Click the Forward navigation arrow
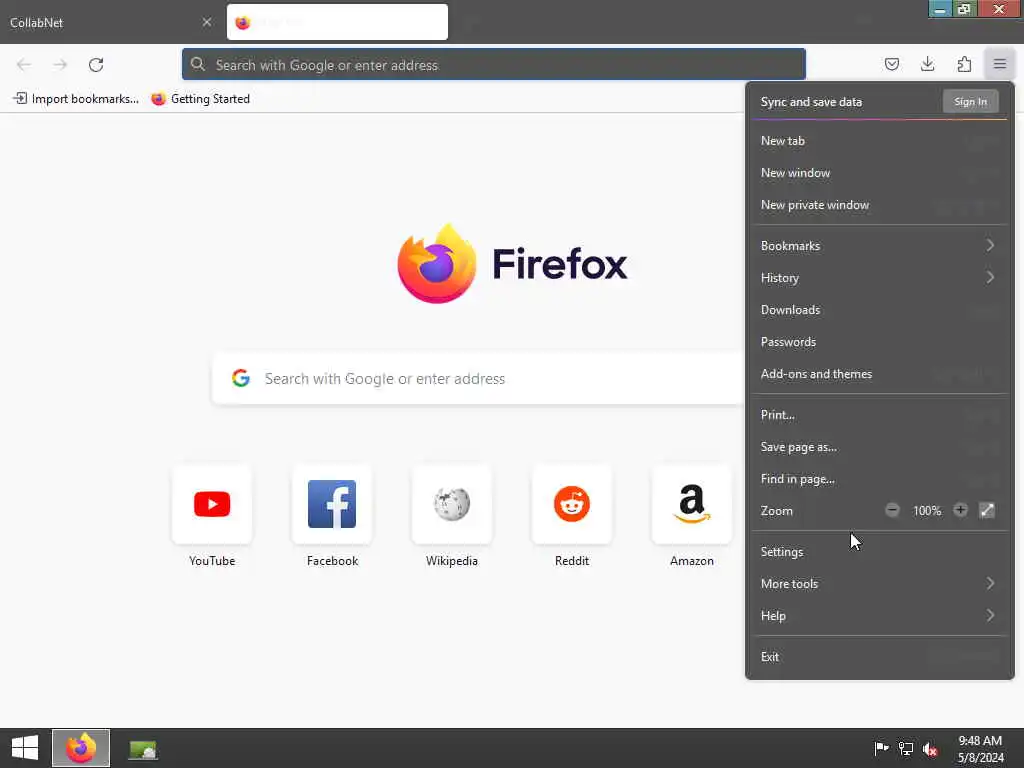Image resolution: width=1024 pixels, height=768 pixels. 60,65
